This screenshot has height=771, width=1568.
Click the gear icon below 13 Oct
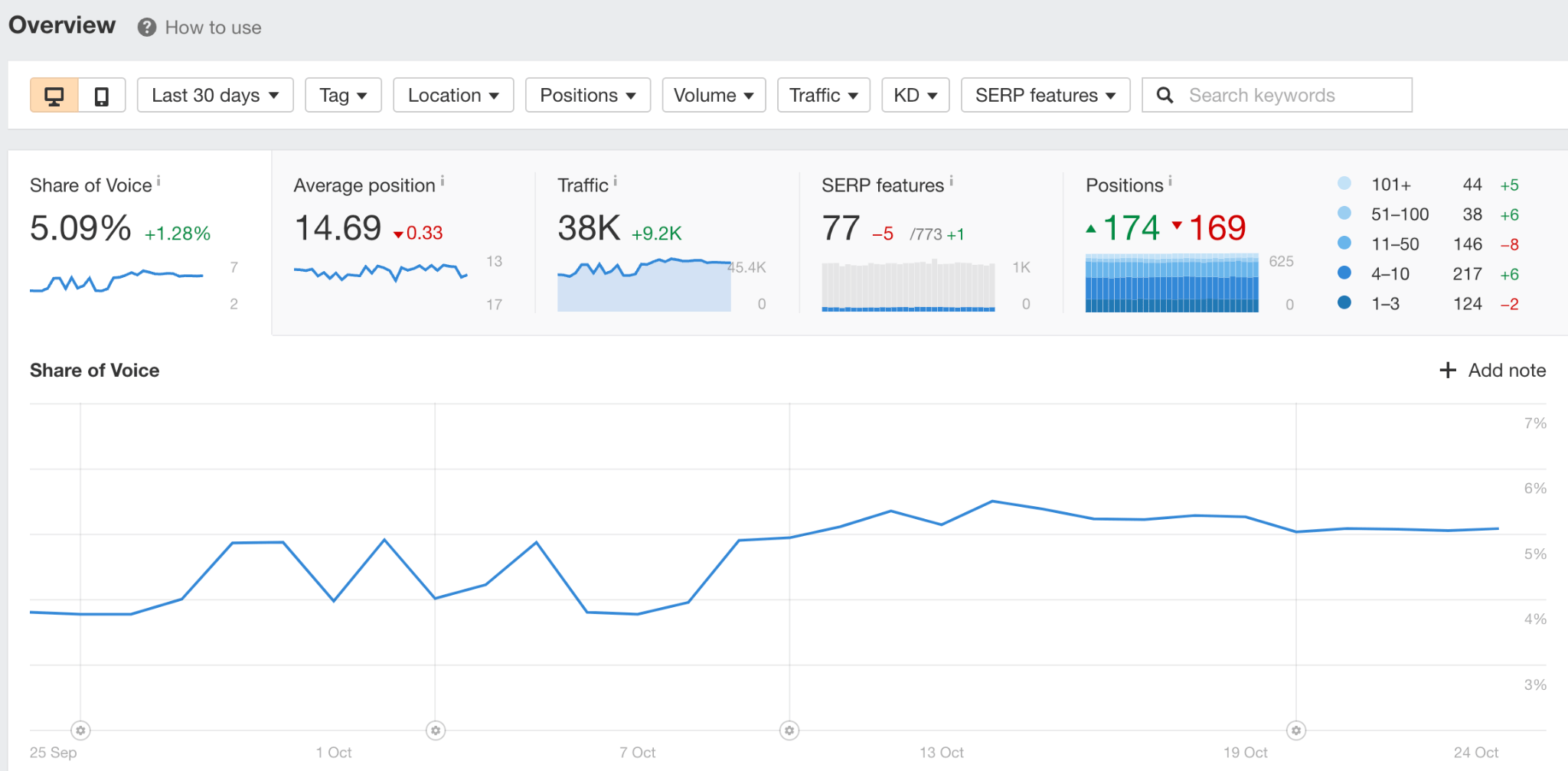[x=789, y=730]
